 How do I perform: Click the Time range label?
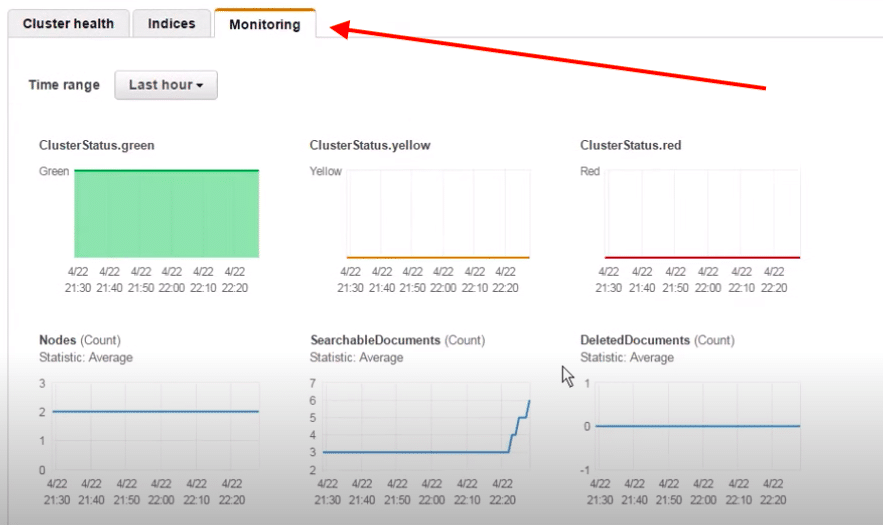(64, 85)
